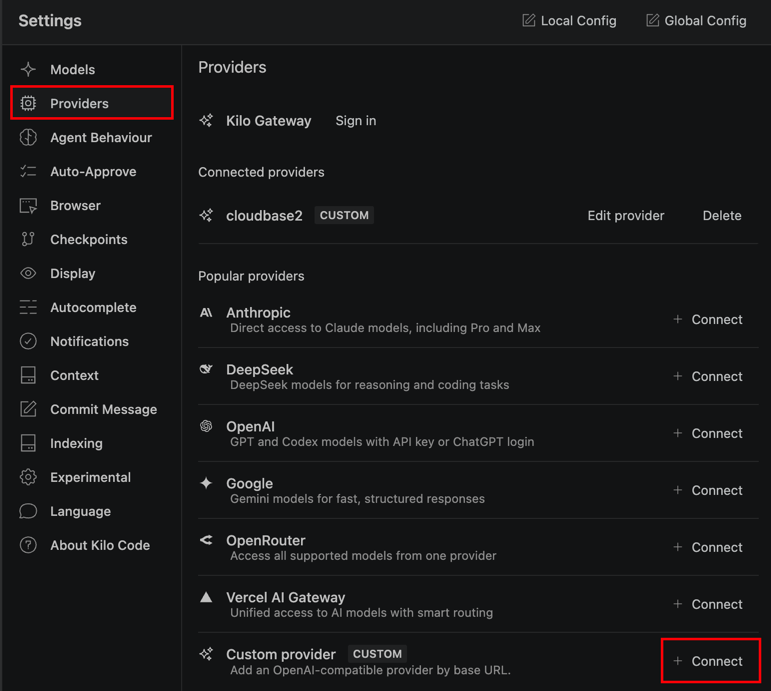Open the Browser settings section

92,206
